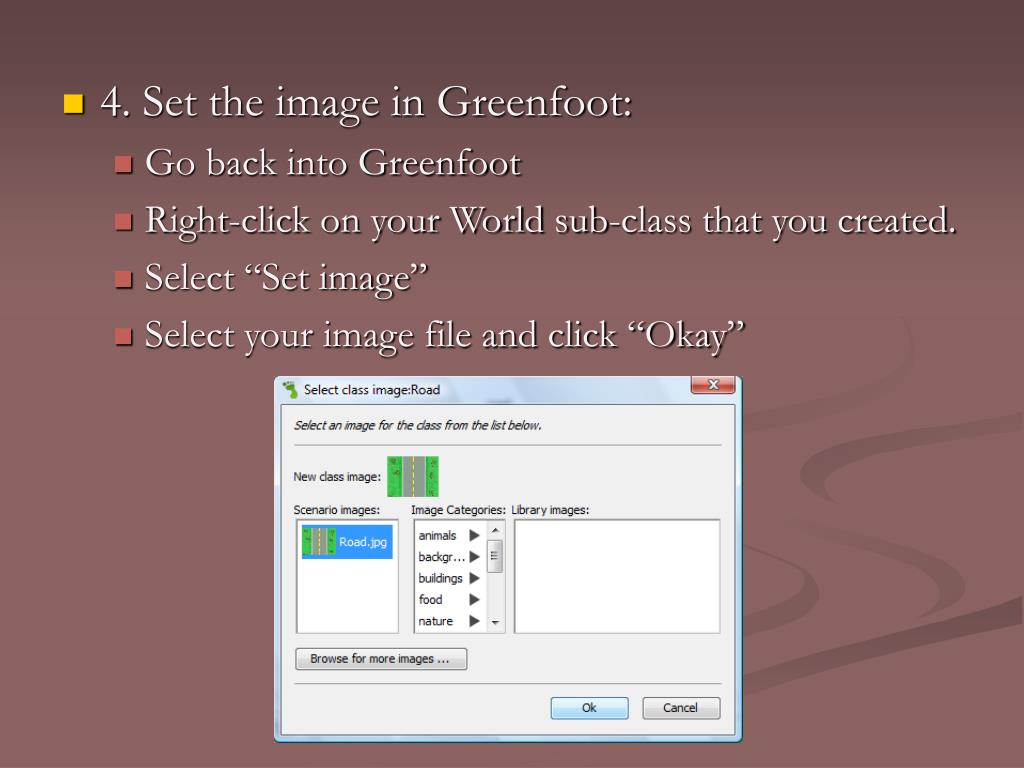This screenshot has width=1024, height=768.
Task: Expand the buildings category arrow
Action: tap(474, 579)
